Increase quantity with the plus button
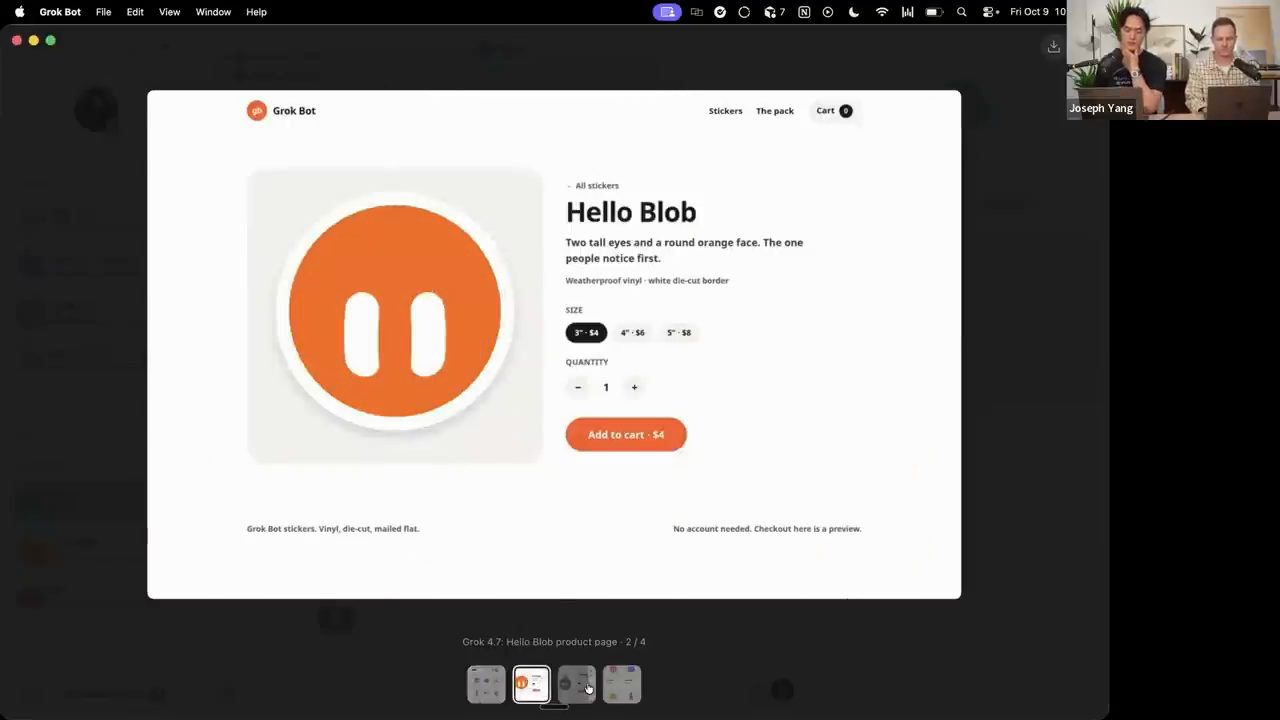Screen dimensions: 1280x720 coord(634,387)
